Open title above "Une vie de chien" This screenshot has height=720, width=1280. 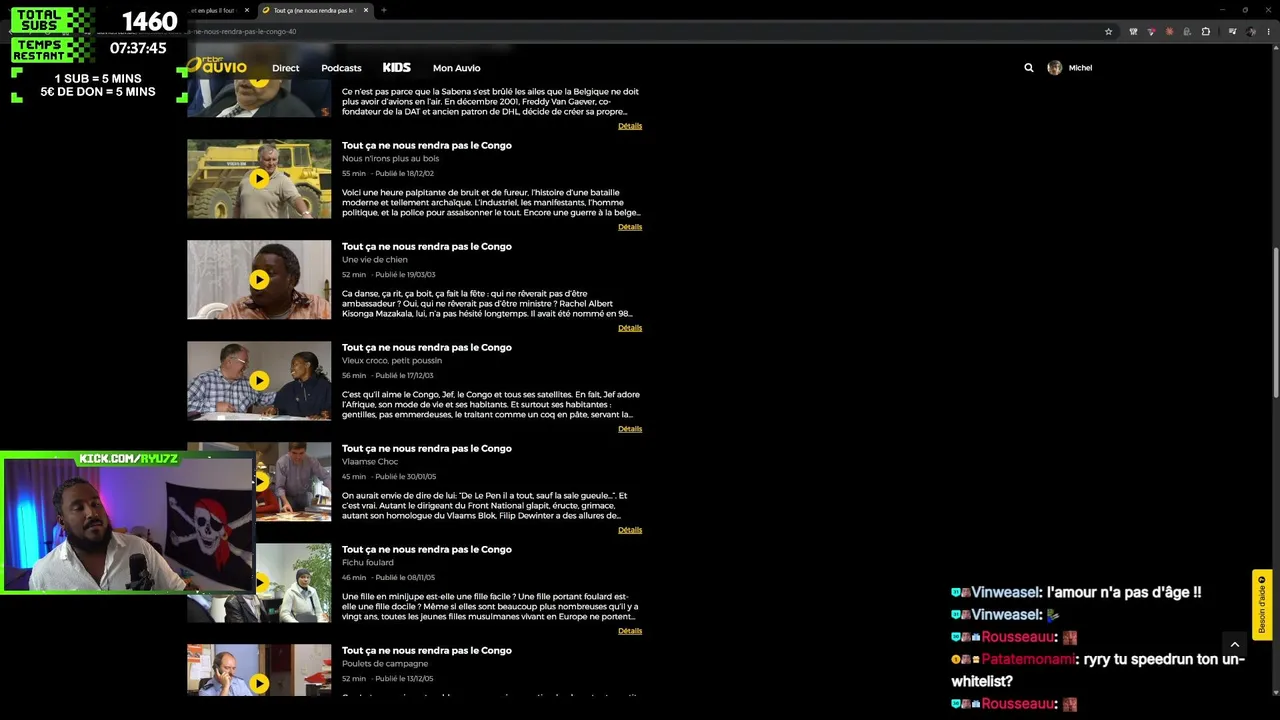click(x=427, y=247)
